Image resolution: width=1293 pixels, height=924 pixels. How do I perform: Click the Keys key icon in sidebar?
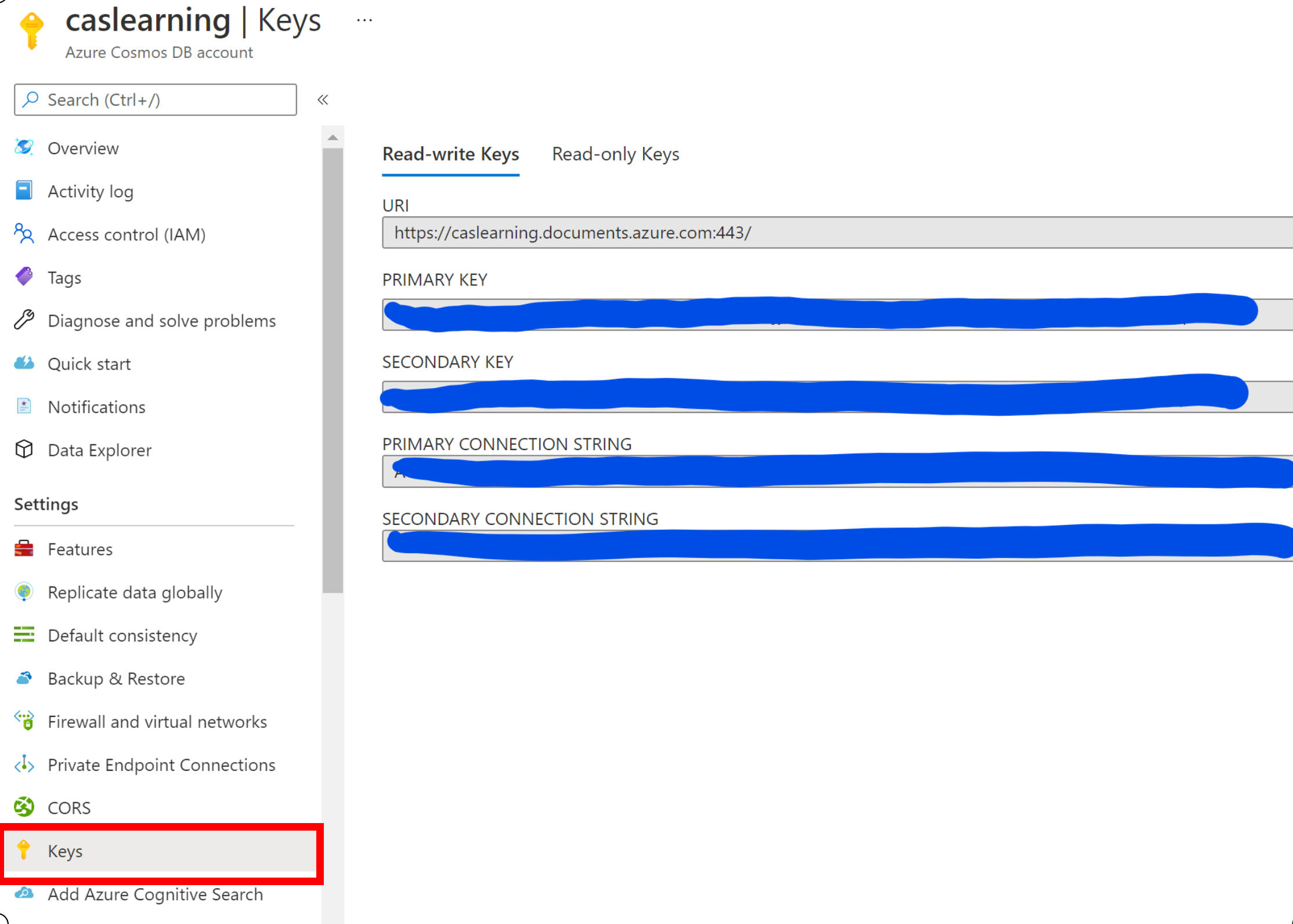click(x=24, y=850)
